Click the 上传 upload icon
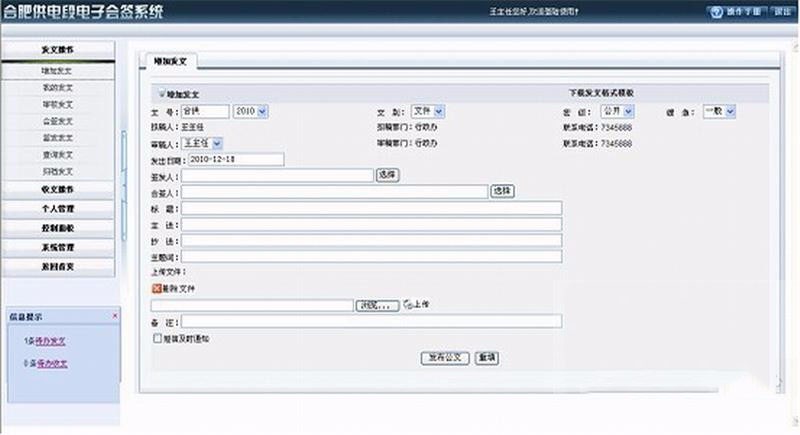The image size is (800, 435). pyautogui.click(x=408, y=305)
